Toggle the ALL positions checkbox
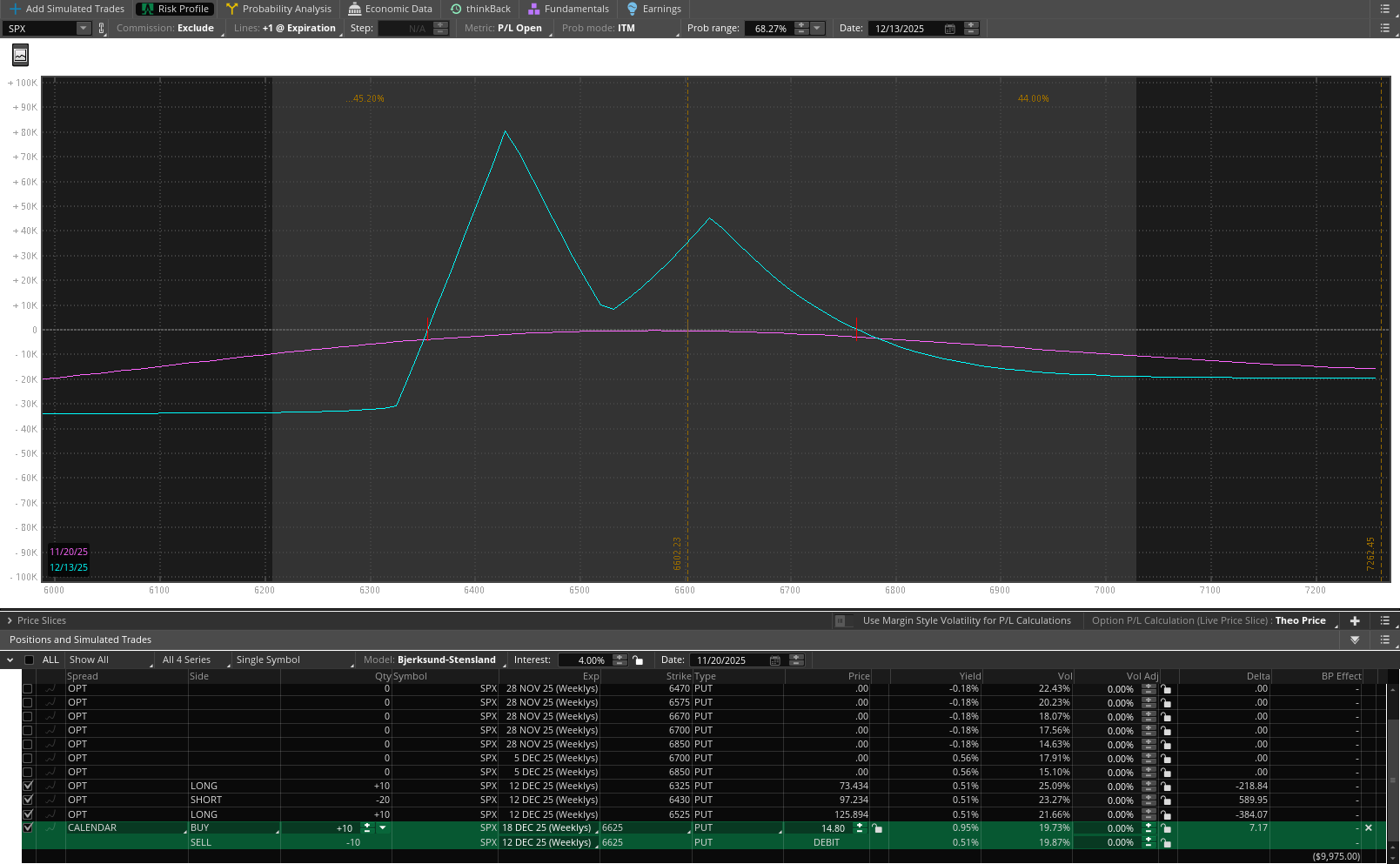Screen dimensions: 1400x864 (30, 660)
